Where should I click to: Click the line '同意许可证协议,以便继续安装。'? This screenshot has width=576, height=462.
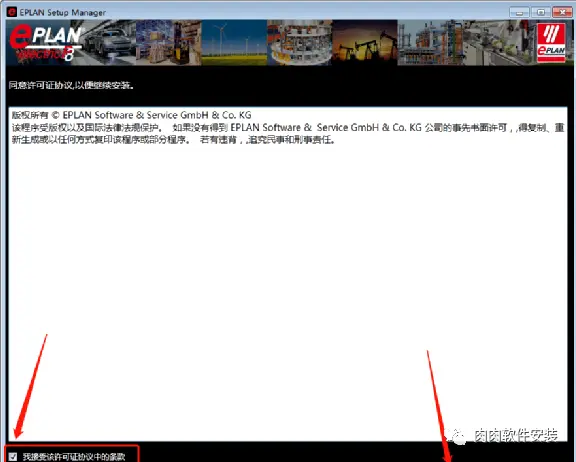click(x=71, y=85)
